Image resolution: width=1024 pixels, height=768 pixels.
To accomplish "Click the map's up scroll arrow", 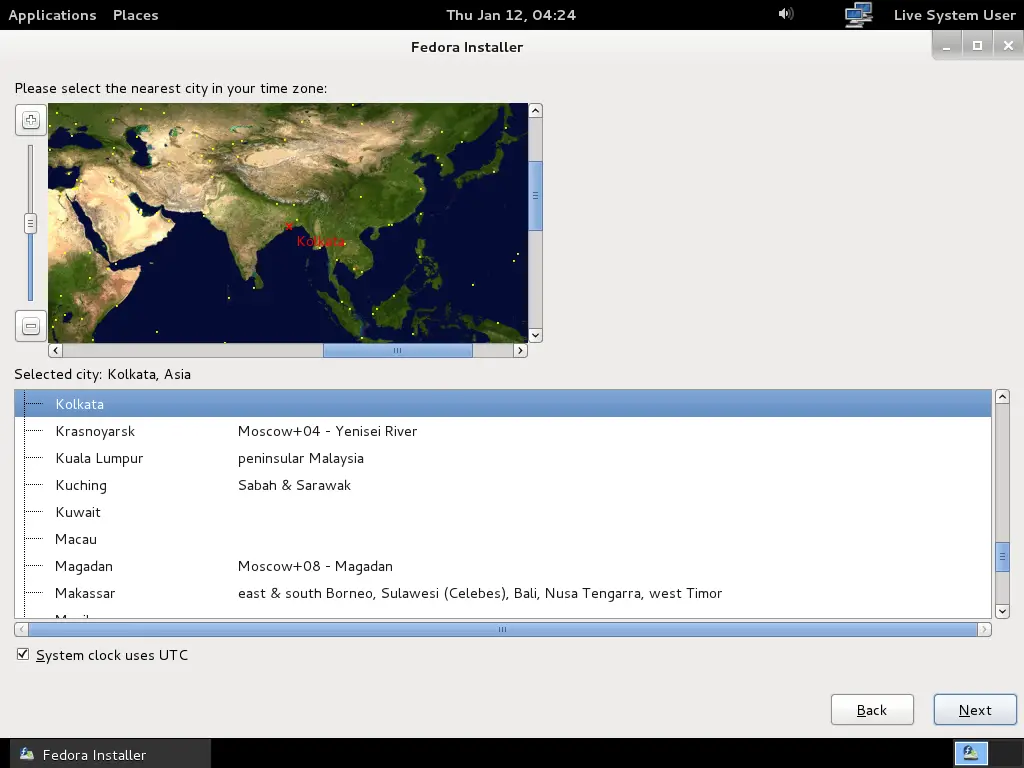I will click(536, 110).
